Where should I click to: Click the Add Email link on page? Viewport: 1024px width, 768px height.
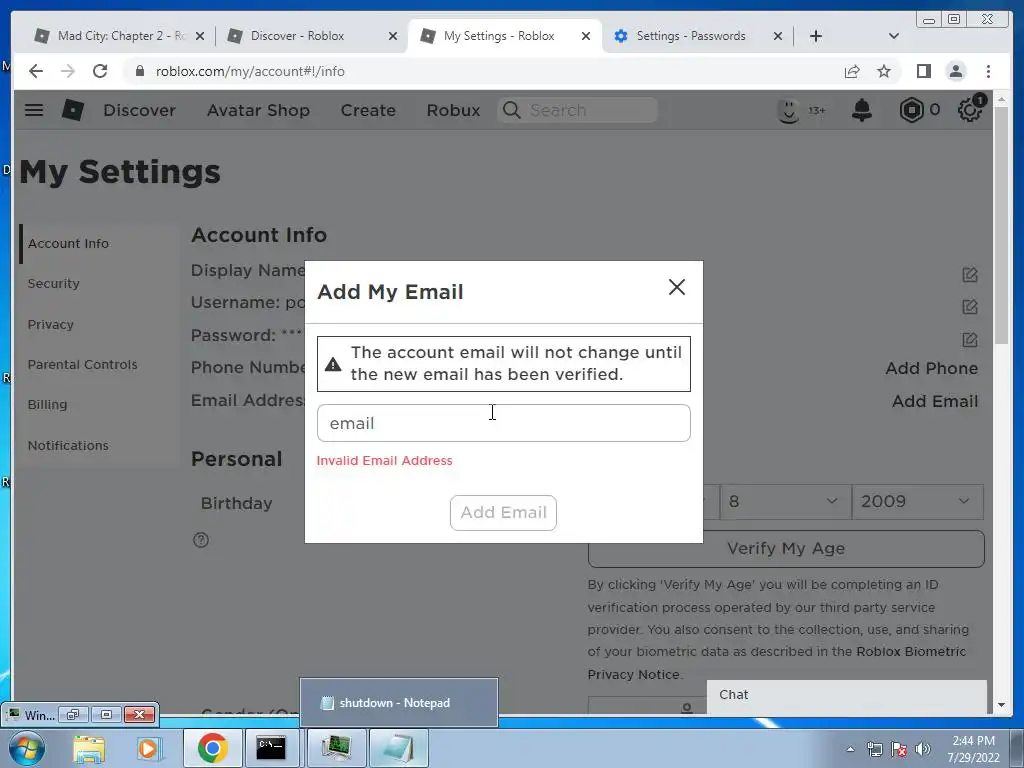pos(935,401)
